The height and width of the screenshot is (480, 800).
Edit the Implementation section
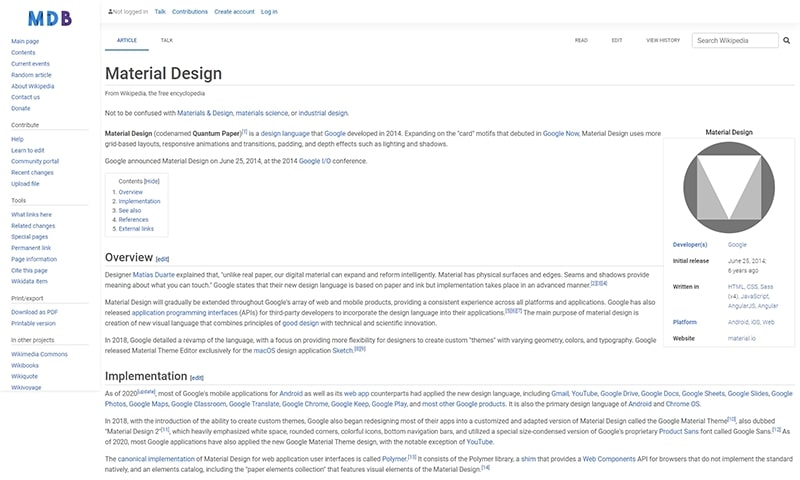tap(196, 378)
